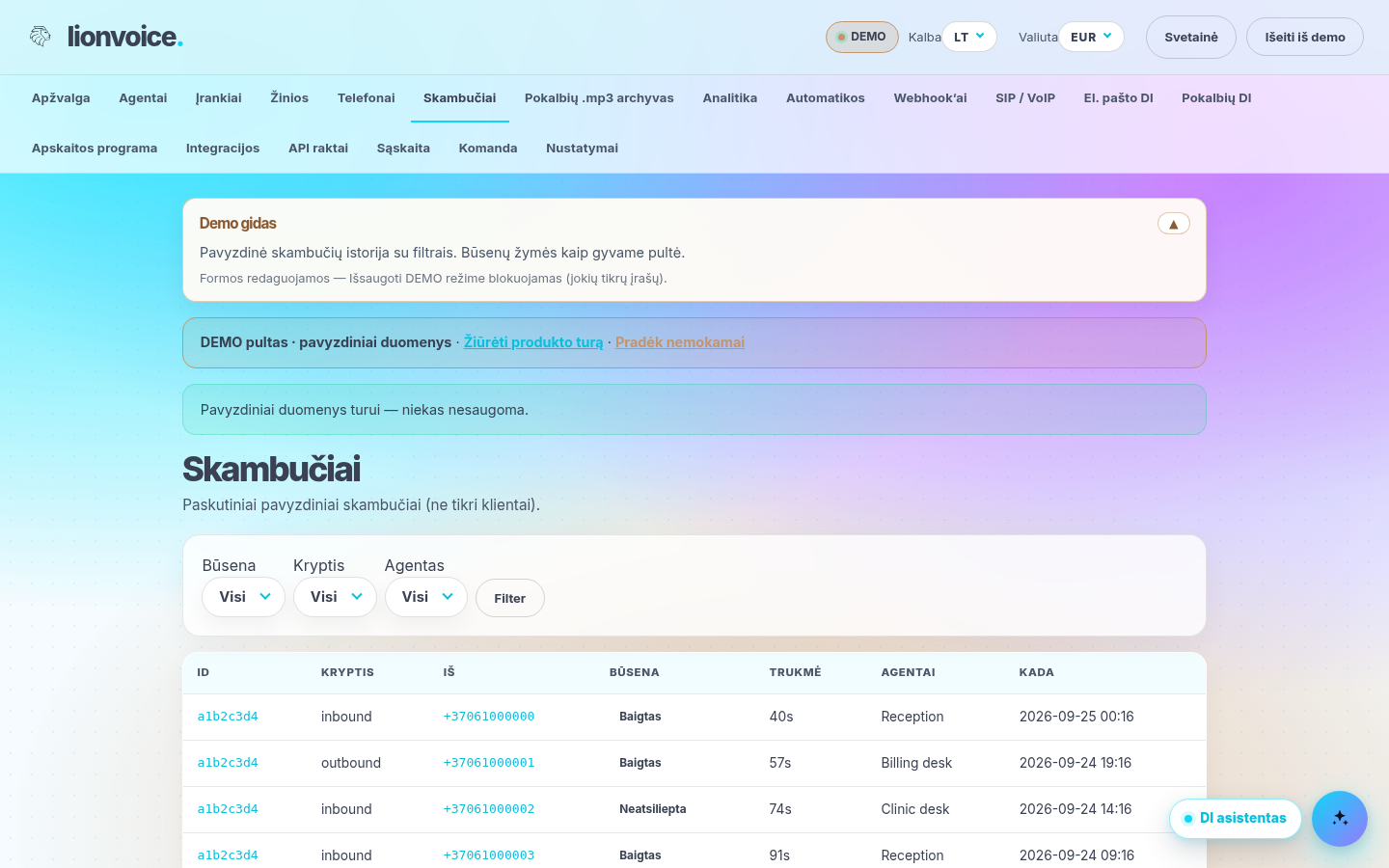
Task: Open the DI asistentas label pill
Action: 1236,819
